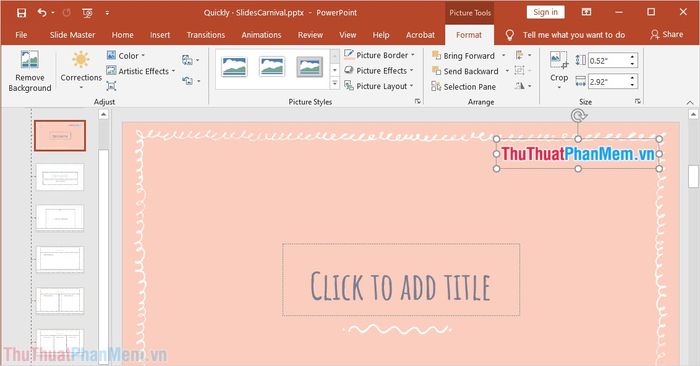The image size is (700, 366).
Task: Expand the Color dropdown arrow
Action: (143, 56)
